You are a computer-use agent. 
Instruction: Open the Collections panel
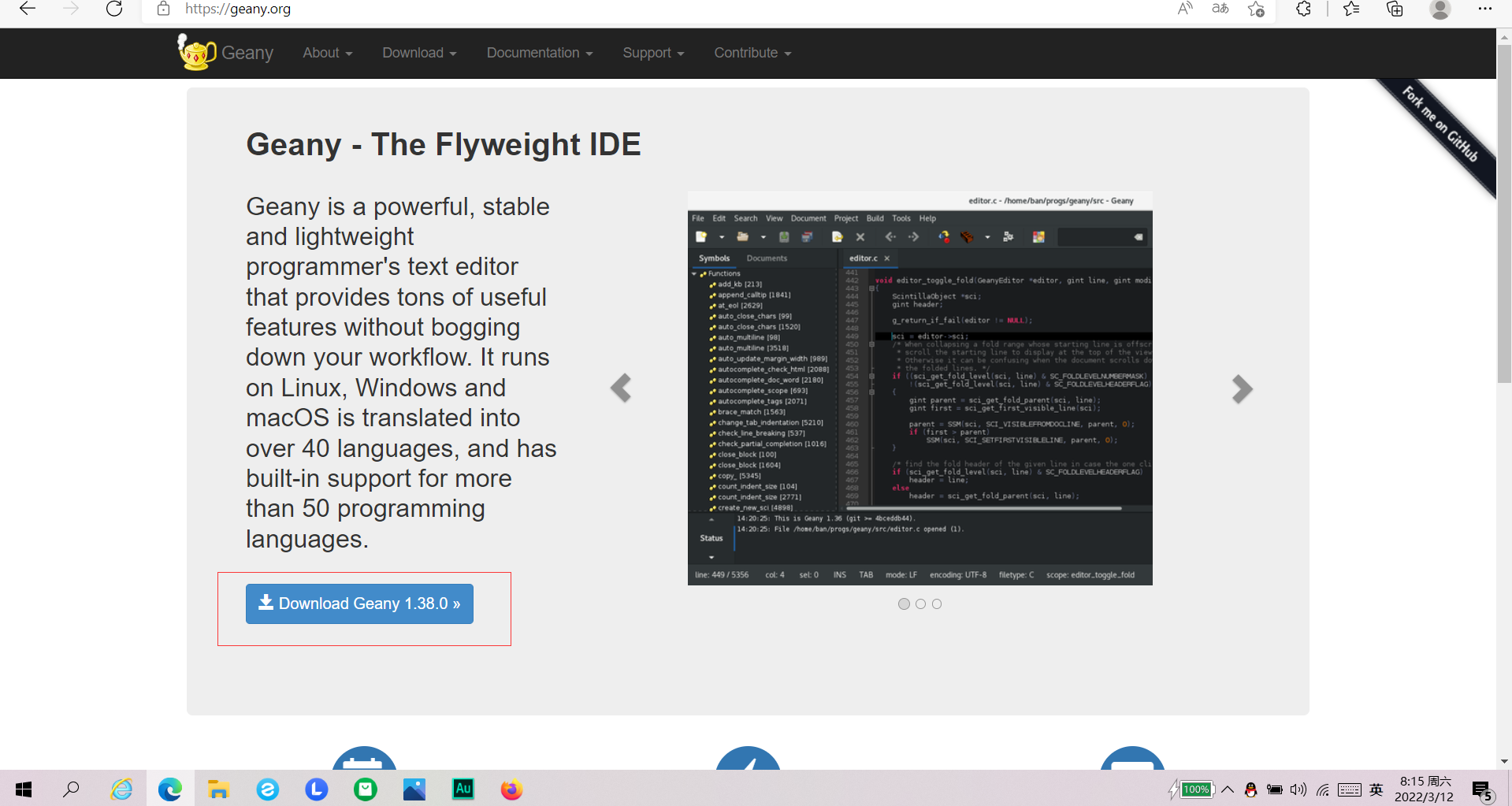tap(1395, 9)
